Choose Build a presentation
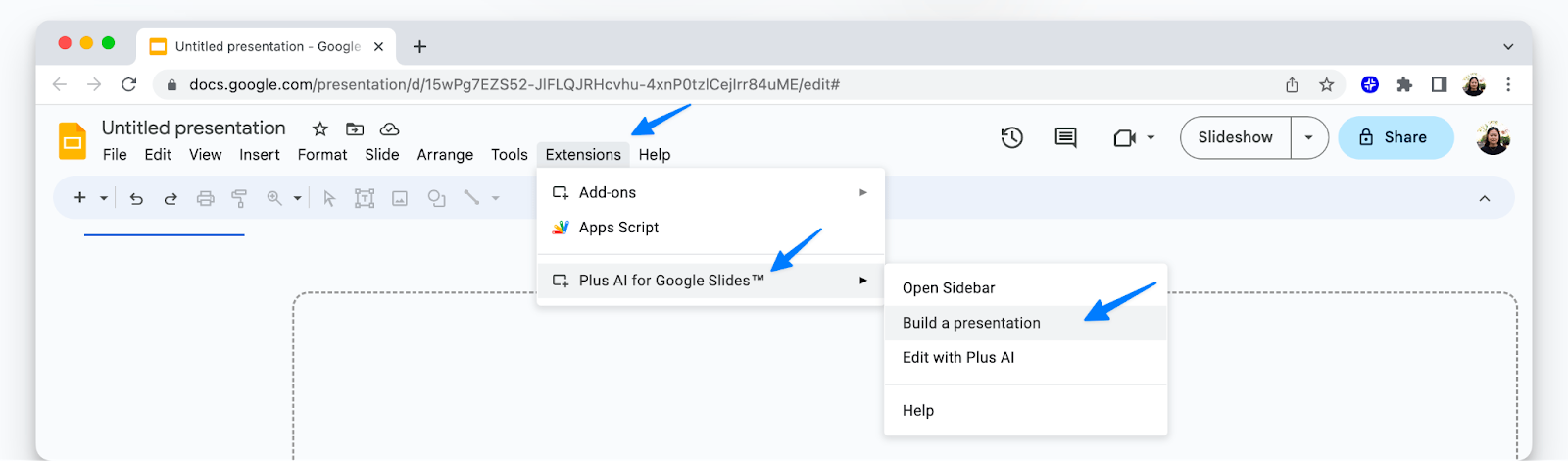 coord(1026,323)
